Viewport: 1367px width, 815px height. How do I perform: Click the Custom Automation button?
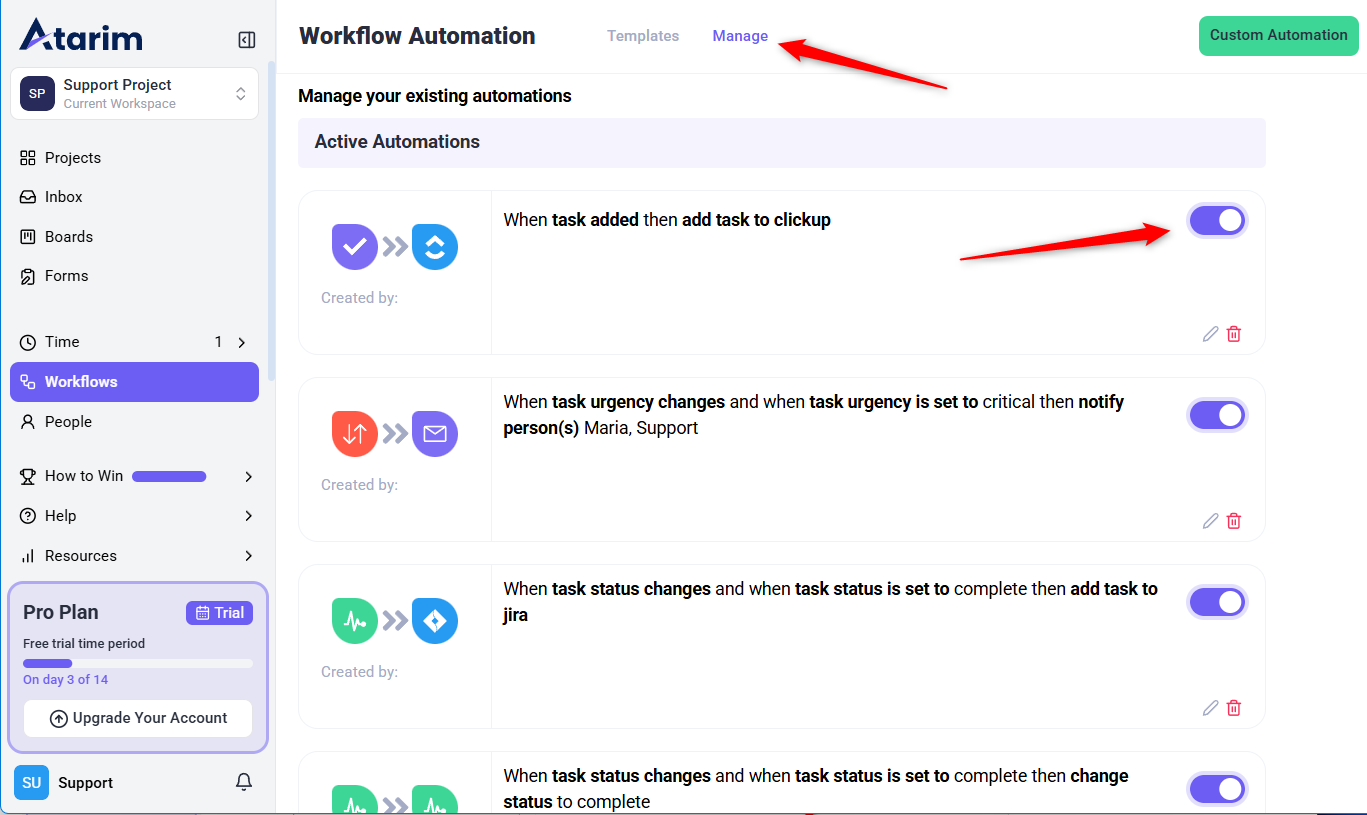[1278, 35]
